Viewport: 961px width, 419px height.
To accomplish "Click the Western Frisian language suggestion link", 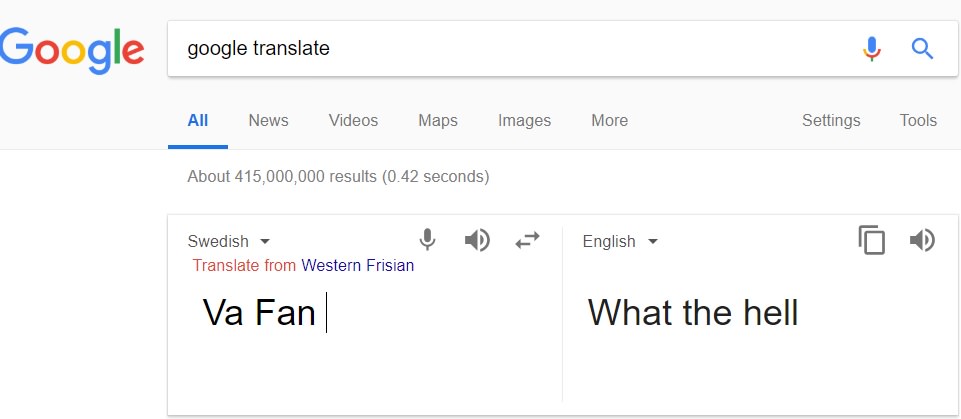I will [x=357, y=266].
